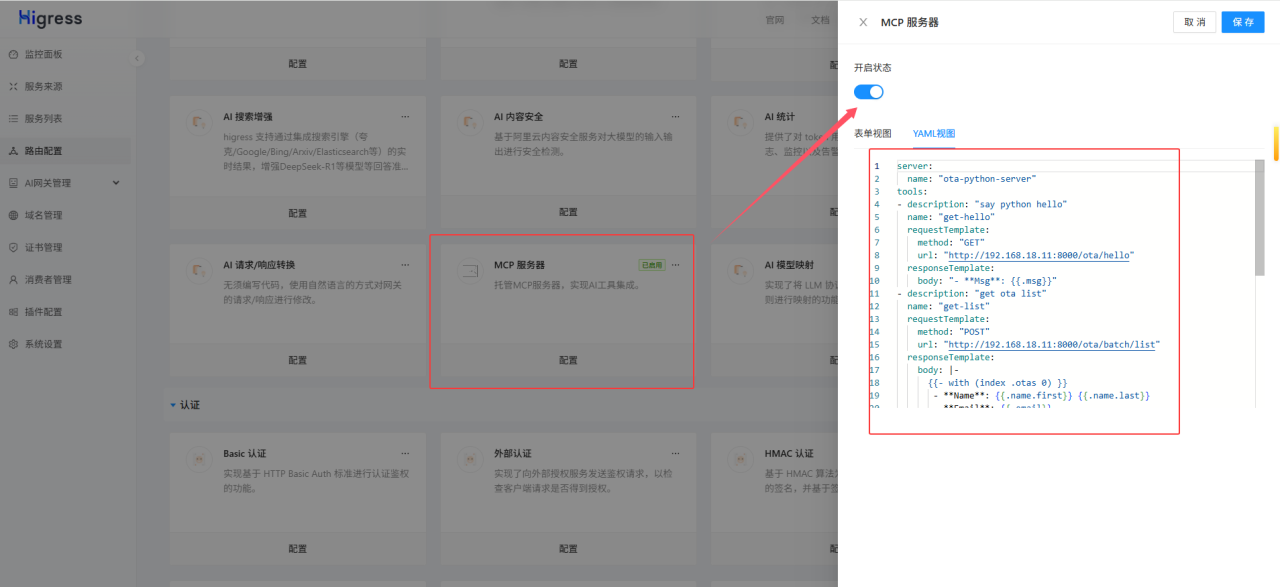The image size is (1280, 587).
Task: Click the AI 请求/响应转换 plugin icon
Action: tap(198, 270)
